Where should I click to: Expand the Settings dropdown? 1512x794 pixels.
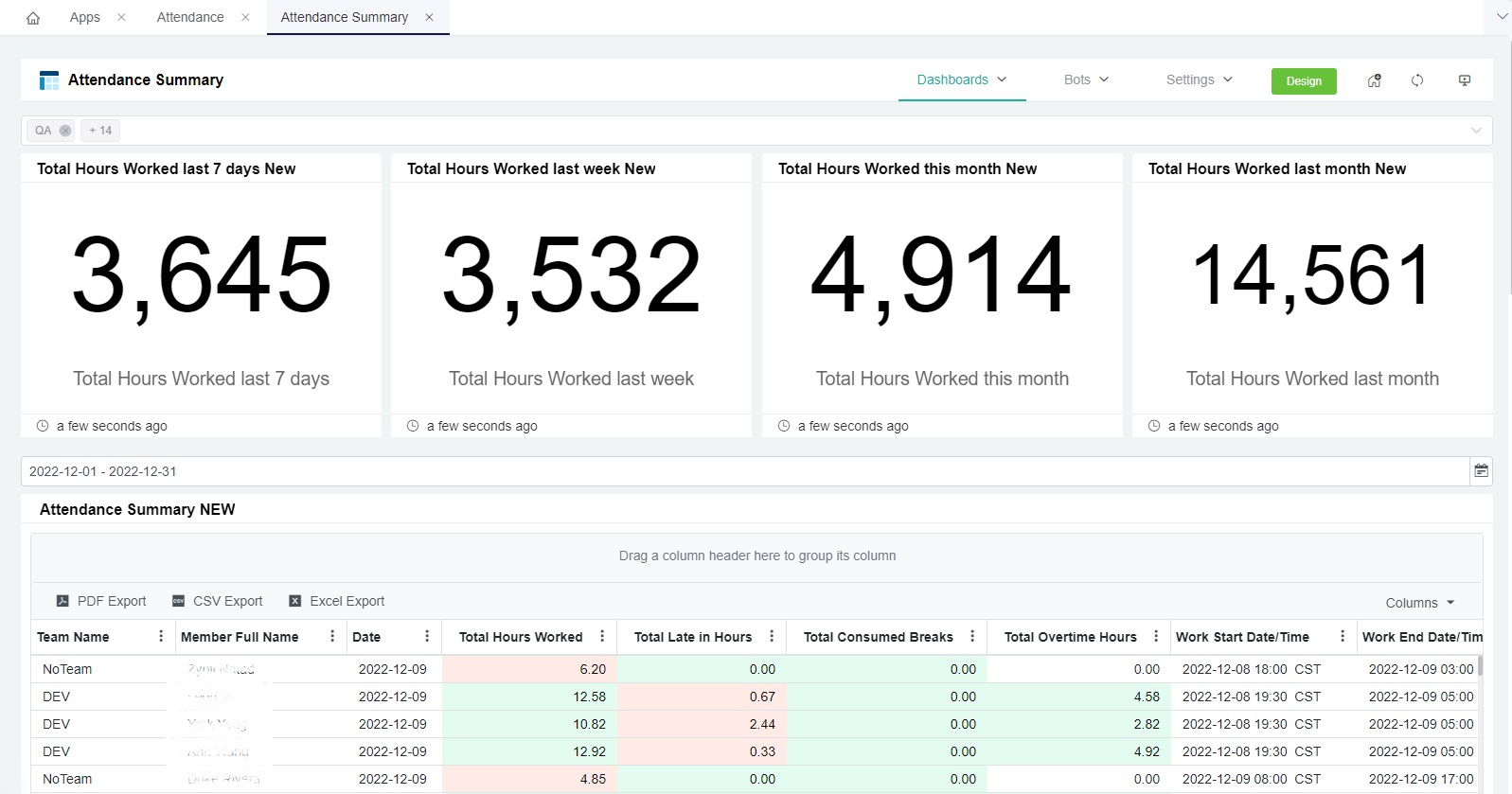coord(1199,79)
